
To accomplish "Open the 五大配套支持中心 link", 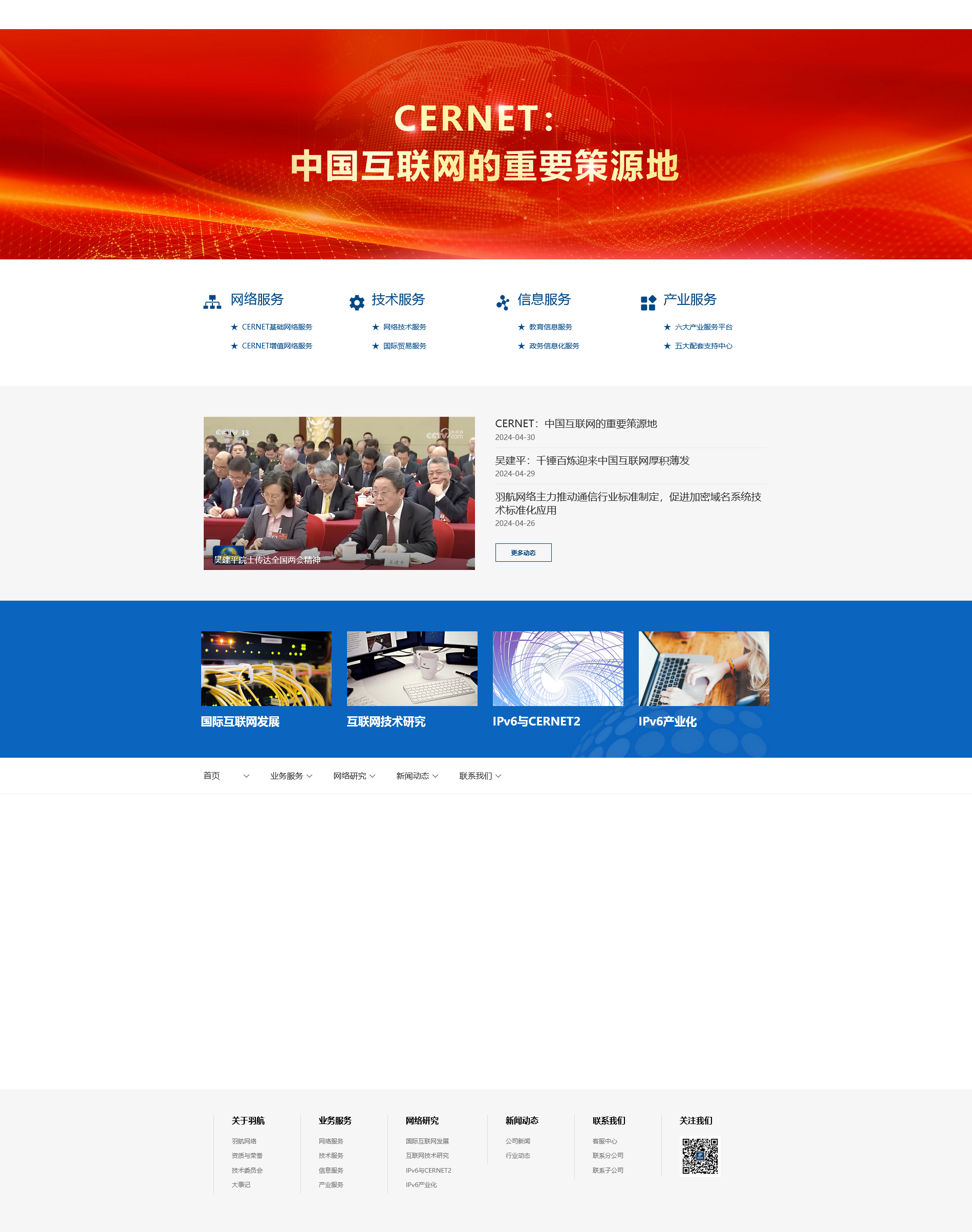I will (x=703, y=346).
